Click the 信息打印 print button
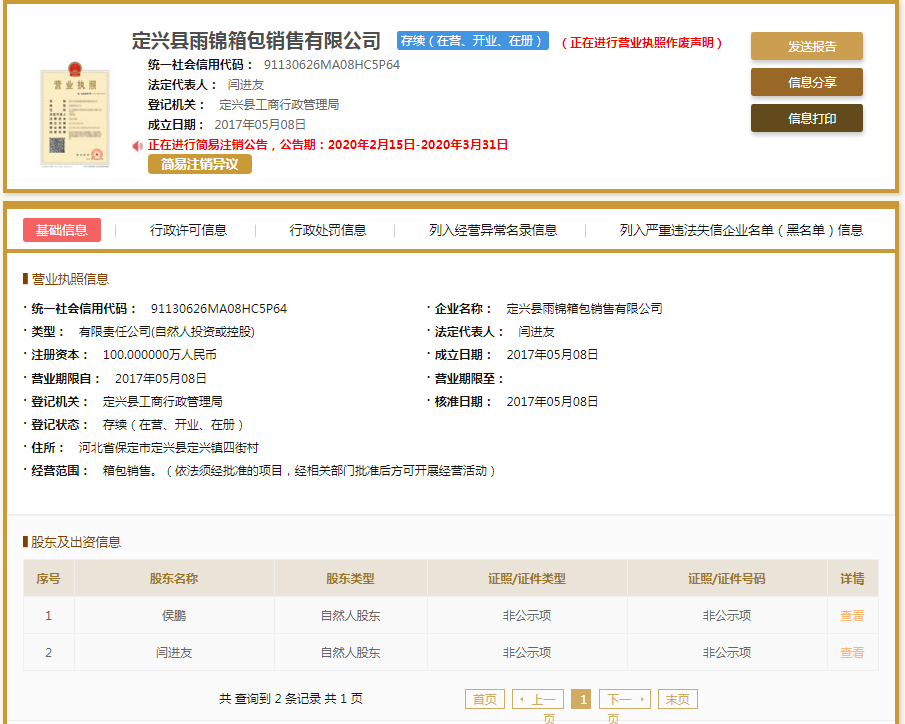 click(806, 118)
